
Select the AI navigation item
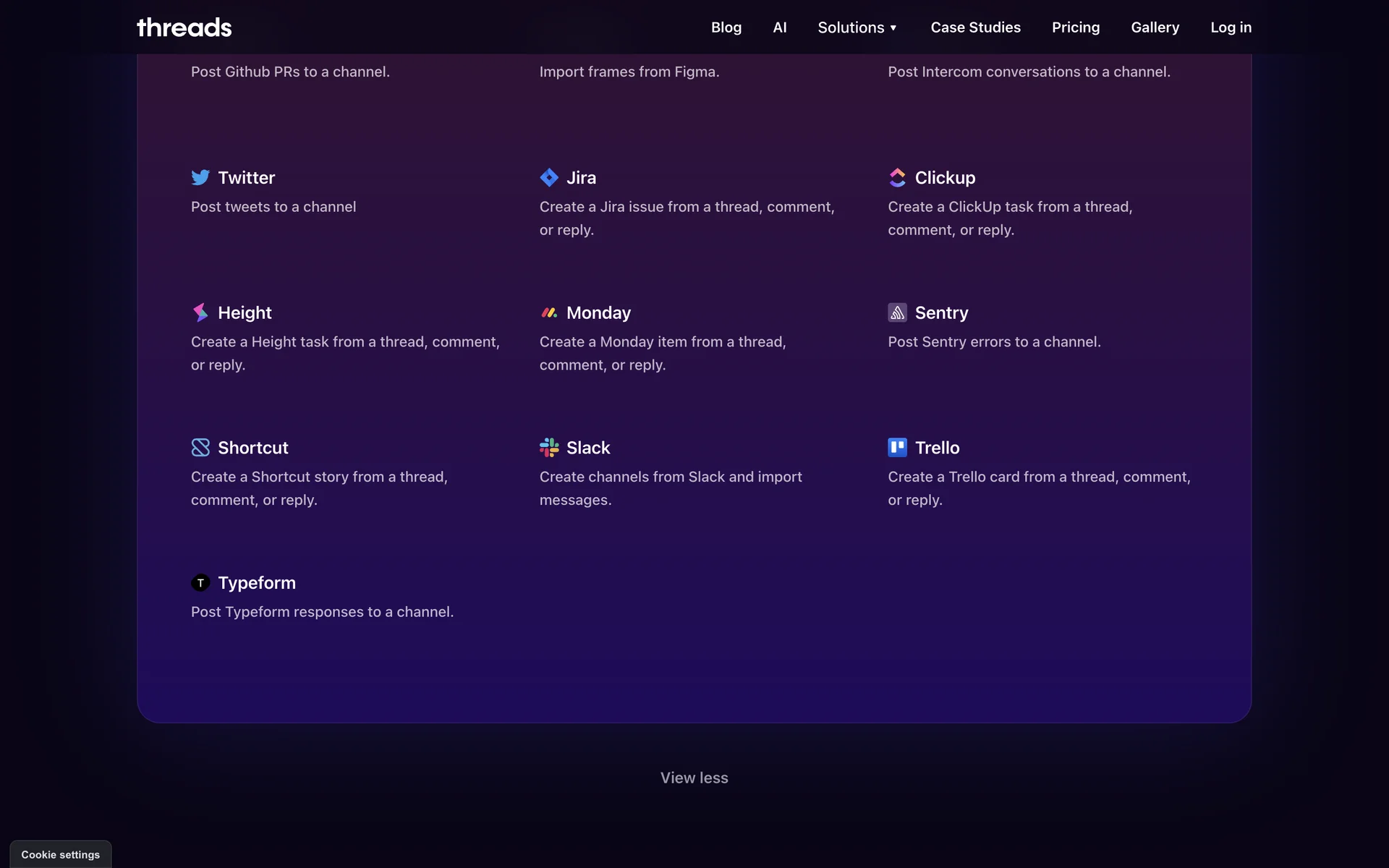779,27
